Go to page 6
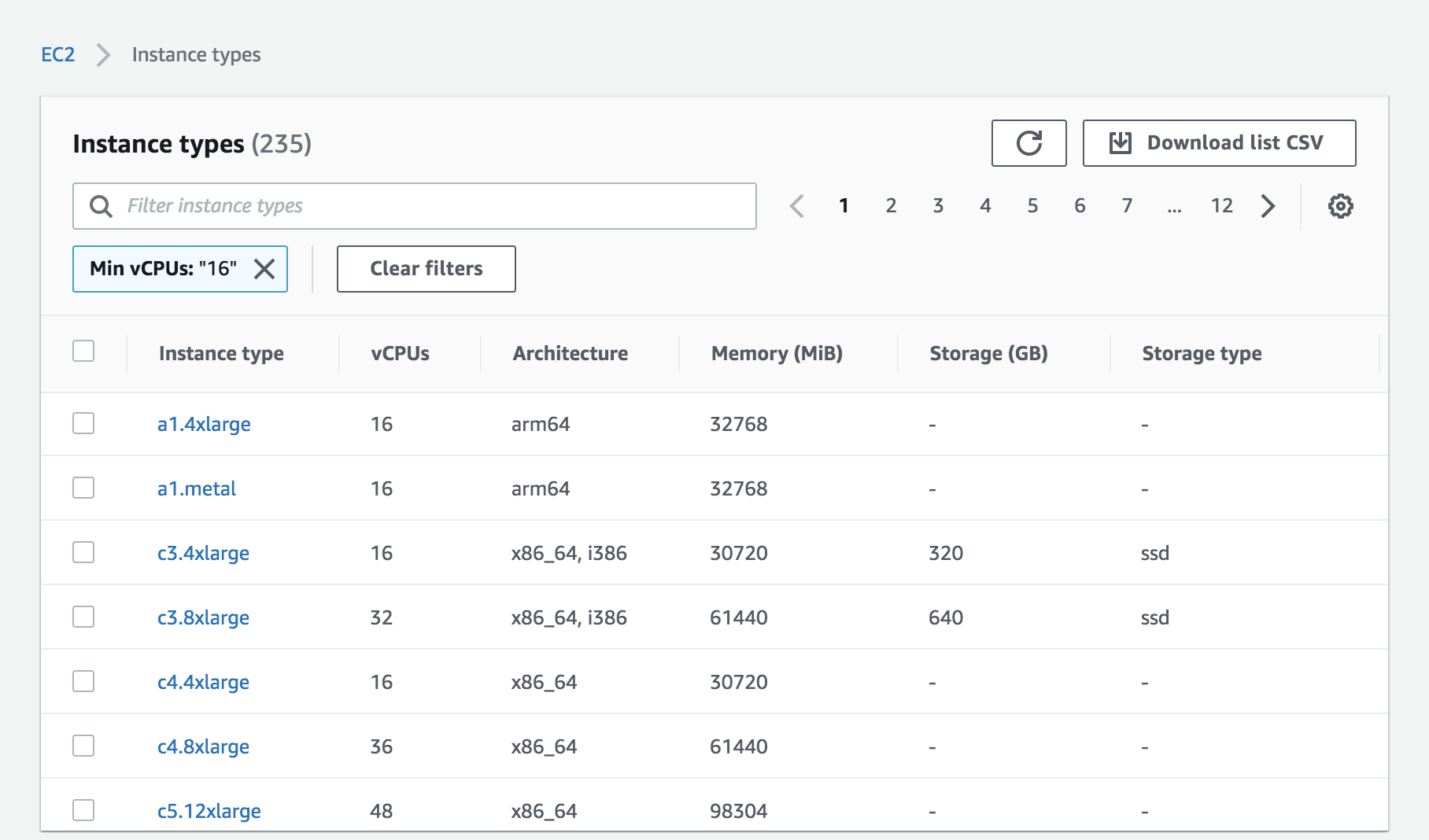 [x=1080, y=206]
